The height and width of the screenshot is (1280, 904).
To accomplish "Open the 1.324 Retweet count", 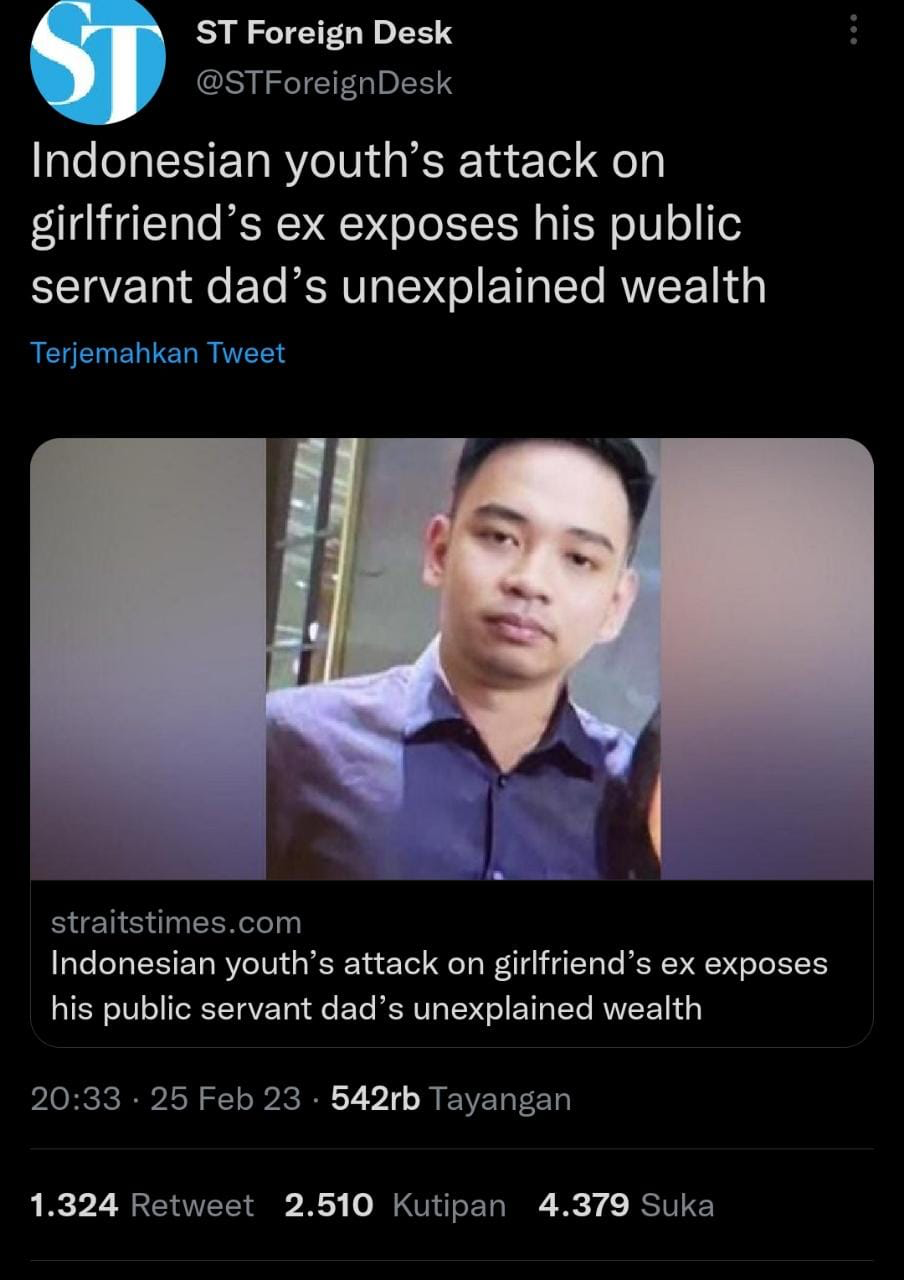I will (74, 1205).
